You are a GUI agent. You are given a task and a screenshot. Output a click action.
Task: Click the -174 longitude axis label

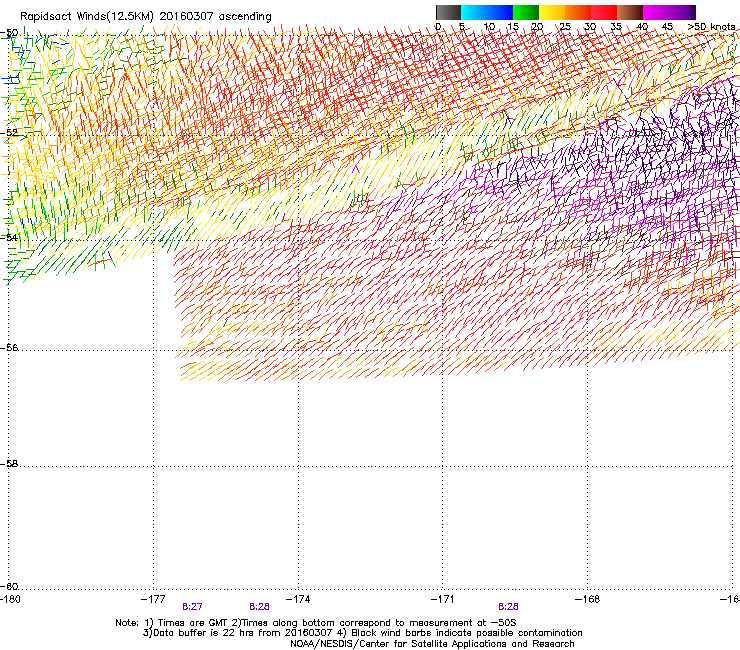(298, 599)
